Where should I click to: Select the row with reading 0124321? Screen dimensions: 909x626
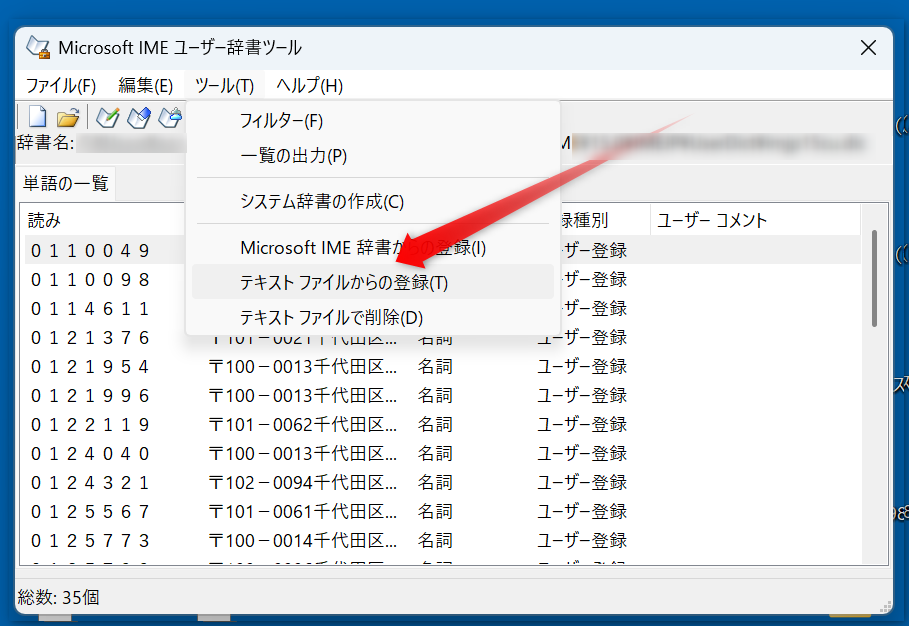coord(442,482)
